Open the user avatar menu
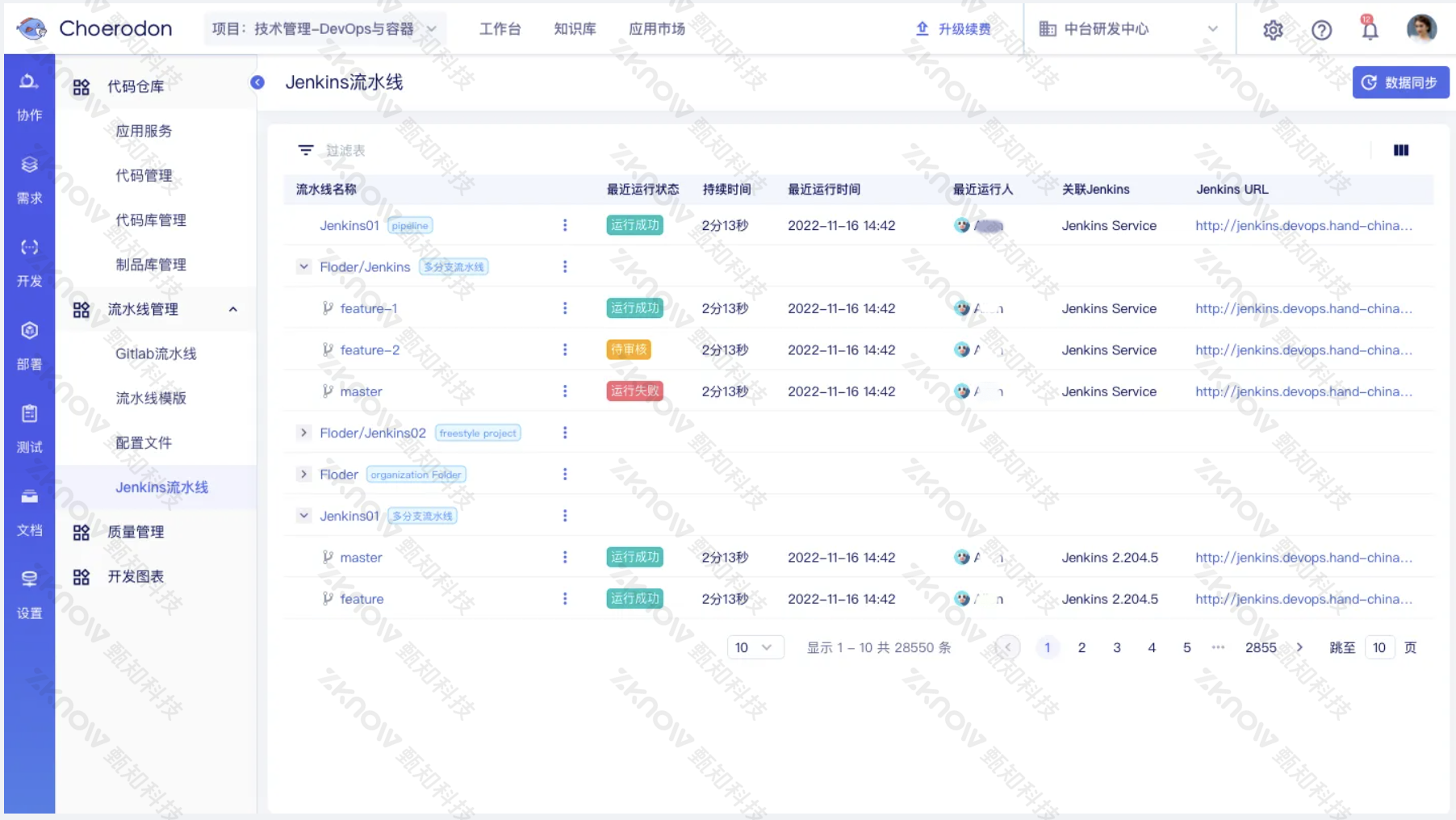Image resolution: width=1456 pixels, height=820 pixels. pyautogui.click(x=1421, y=28)
